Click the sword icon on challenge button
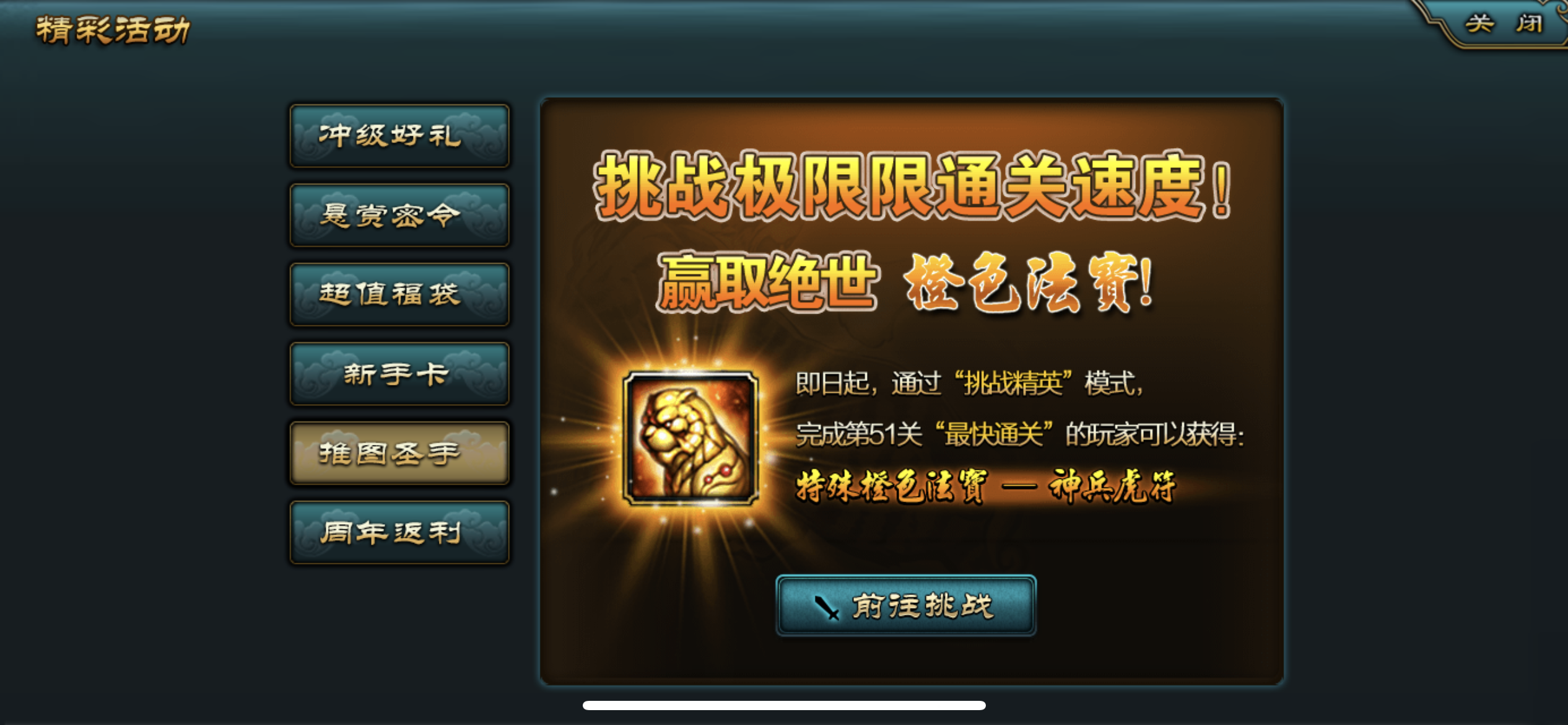Image resolution: width=1568 pixels, height=725 pixels. 826,607
